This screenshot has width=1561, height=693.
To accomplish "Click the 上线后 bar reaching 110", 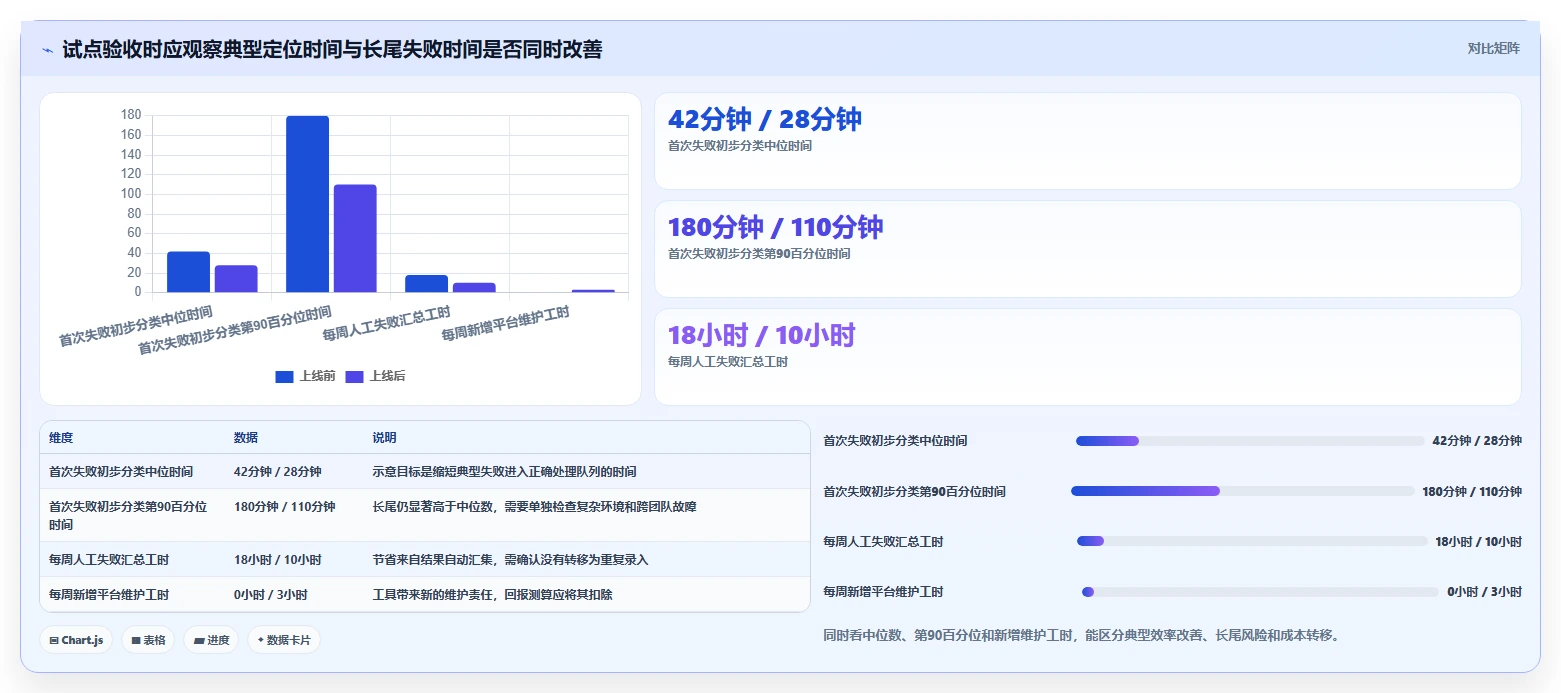I will [x=355, y=239].
